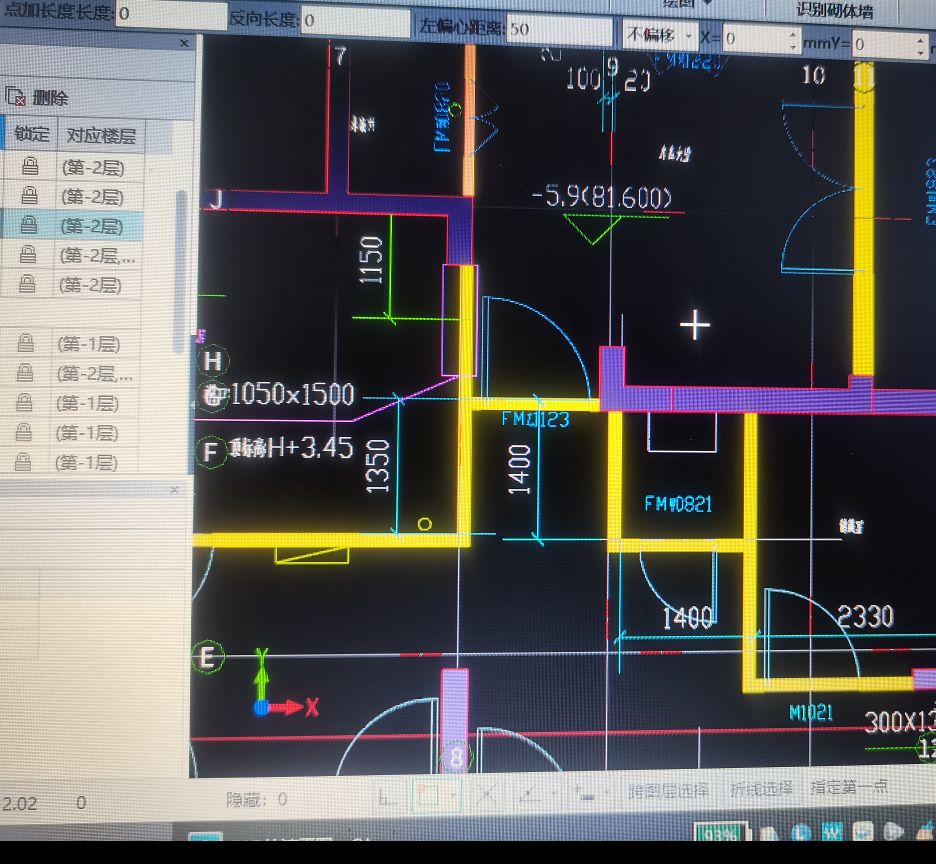
Task: Toggle the perpendicular snap icon in status bar
Action: (528, 794)
